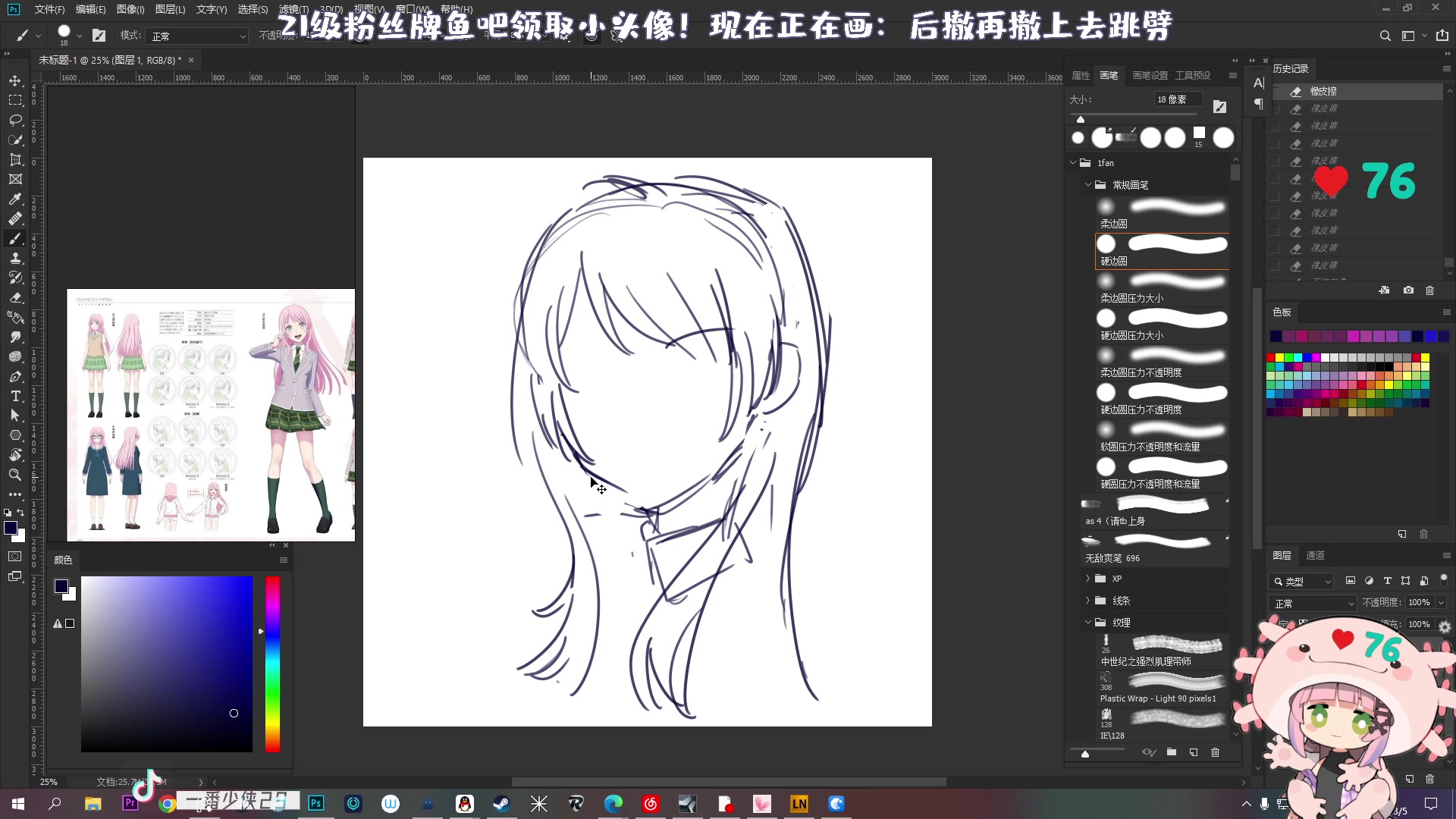Select the Zoom tool
Screen dimensions: 1456x819
click(x=15, y=475)
